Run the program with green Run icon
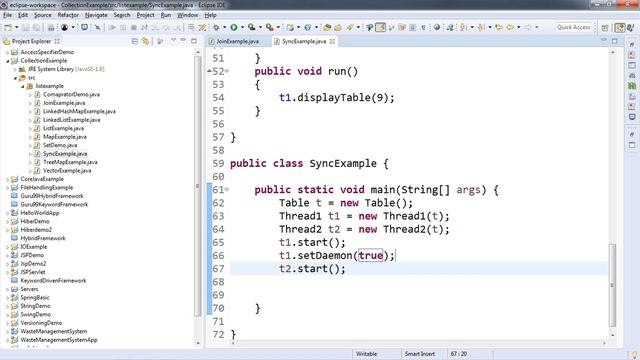The width and height of the screenshot is (640, 360). (x=233, y=27)
